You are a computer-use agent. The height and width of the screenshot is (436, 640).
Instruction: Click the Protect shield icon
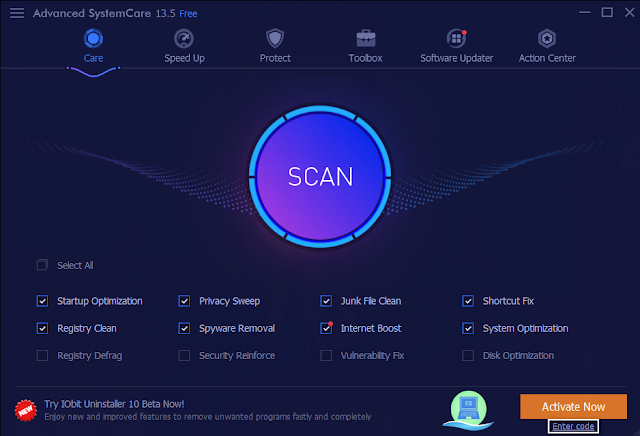click(x=275, y=38)
